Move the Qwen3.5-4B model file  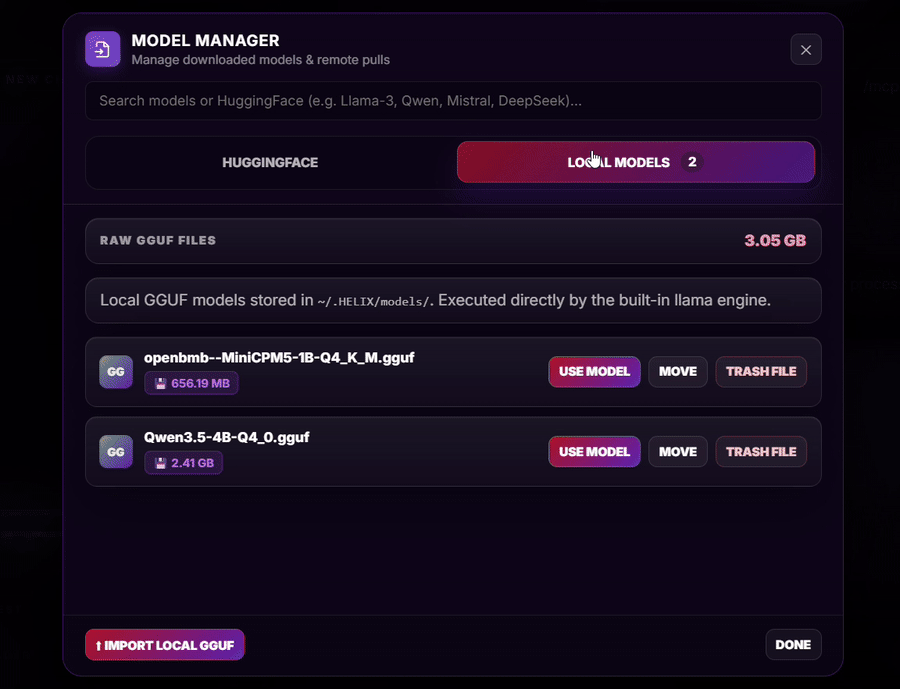(x=678, y=452)
